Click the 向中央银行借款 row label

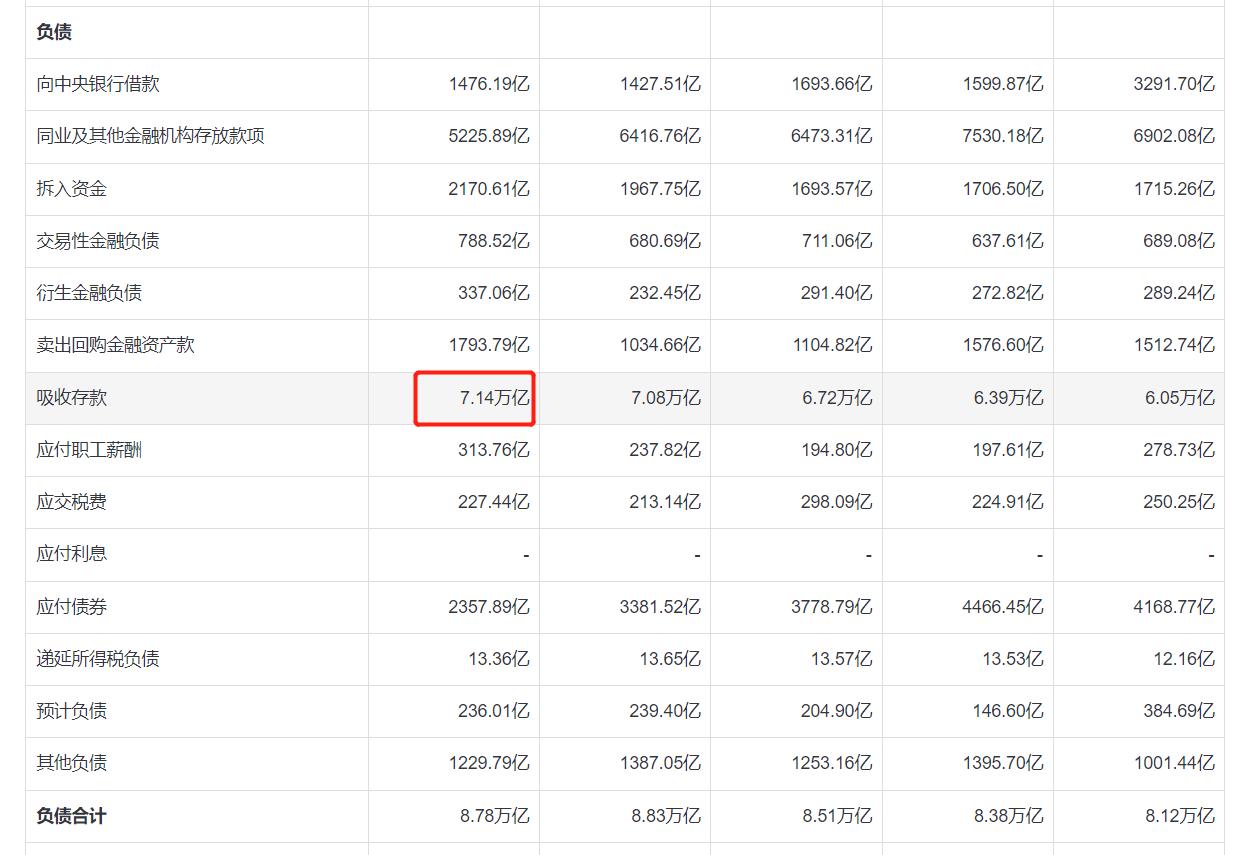[x=98, y=84]
